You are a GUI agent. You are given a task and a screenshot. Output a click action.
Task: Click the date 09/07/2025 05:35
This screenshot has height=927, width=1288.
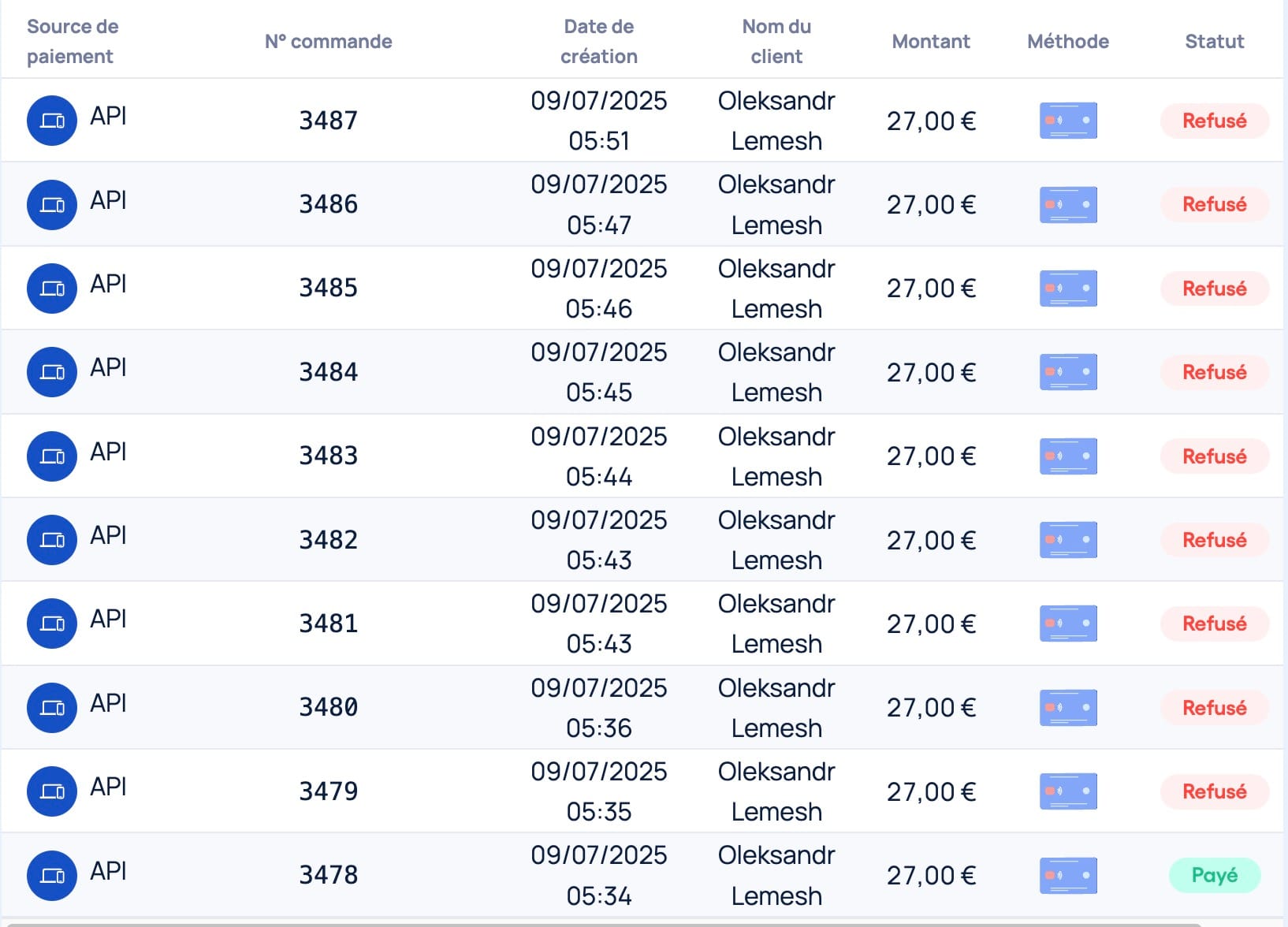pos(599,791)
